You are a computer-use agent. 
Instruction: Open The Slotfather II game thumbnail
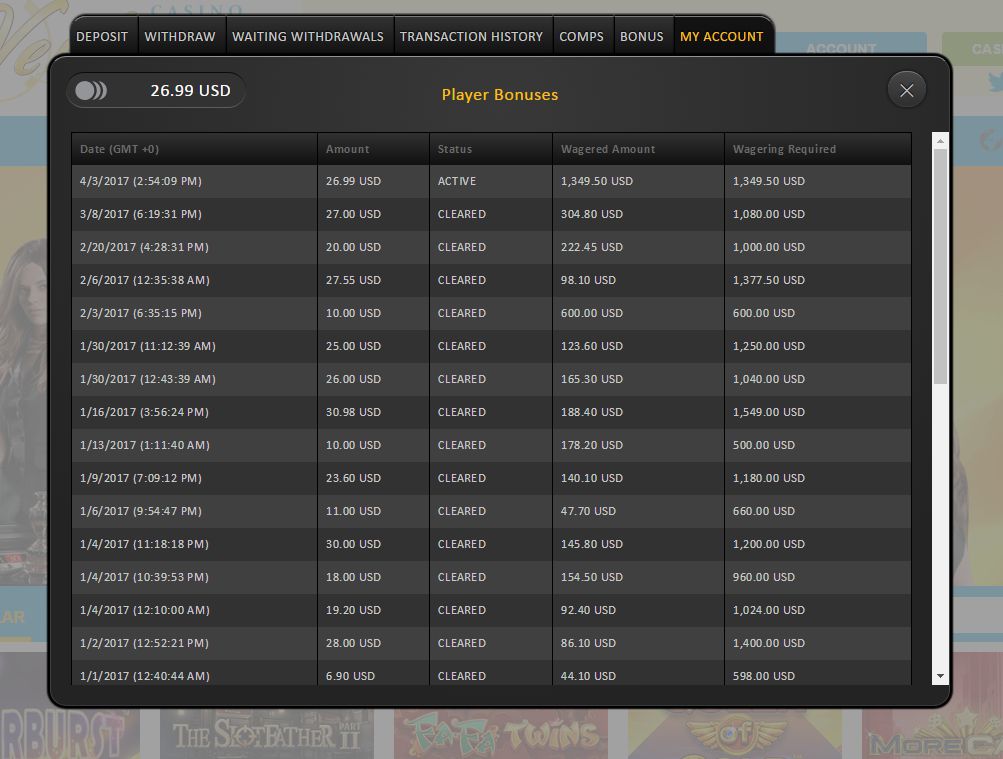tap(267, 734)
